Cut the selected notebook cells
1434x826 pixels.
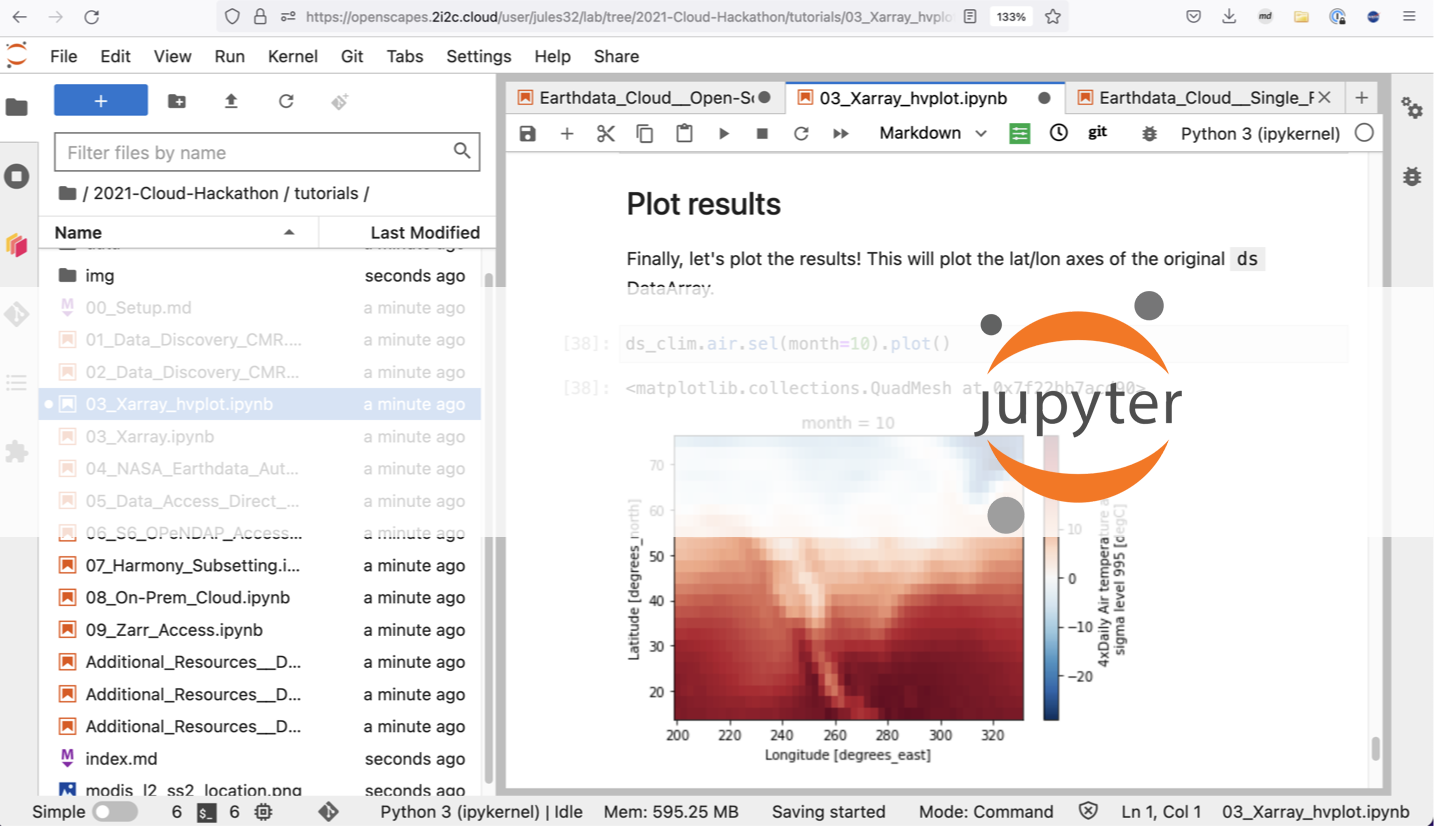pyautogui.click(x=605, y=132)
